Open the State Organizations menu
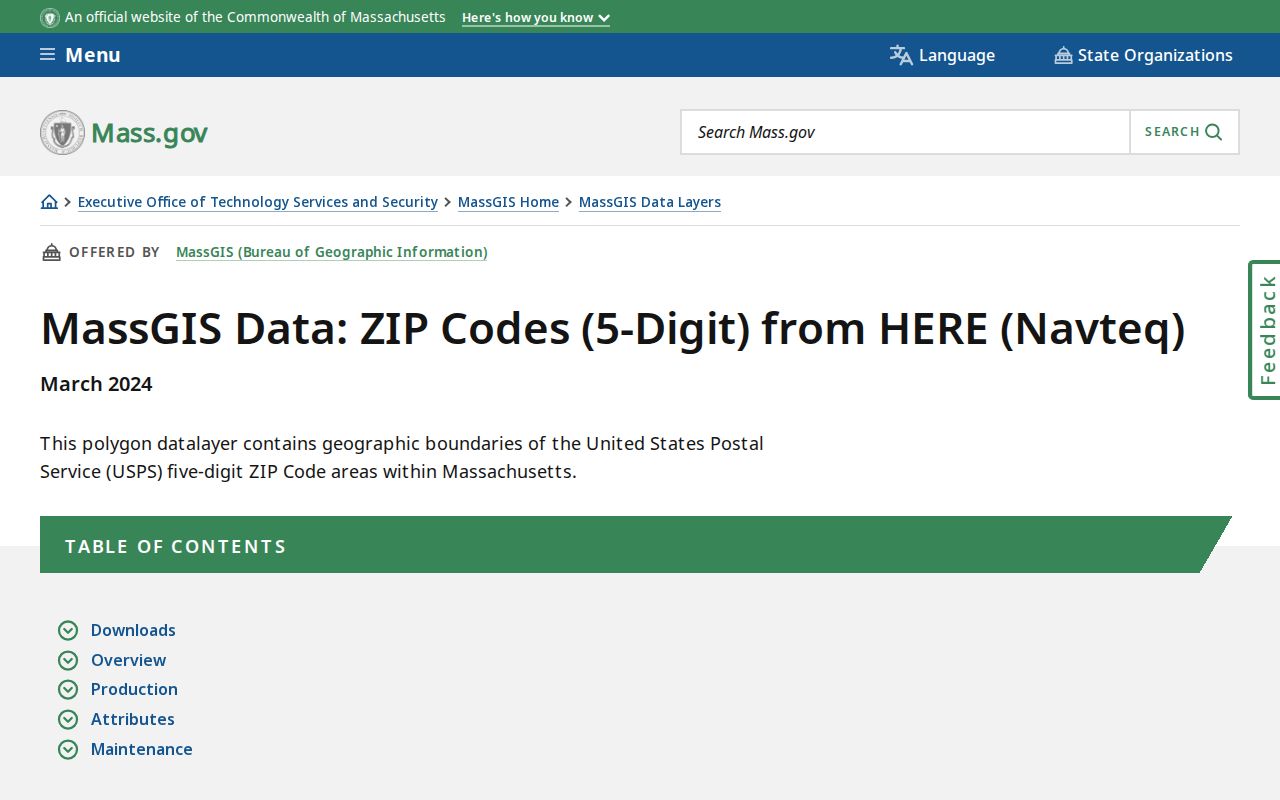Image resolution: width=1280 pixels, height=800 pixels. pos(1143,55)
